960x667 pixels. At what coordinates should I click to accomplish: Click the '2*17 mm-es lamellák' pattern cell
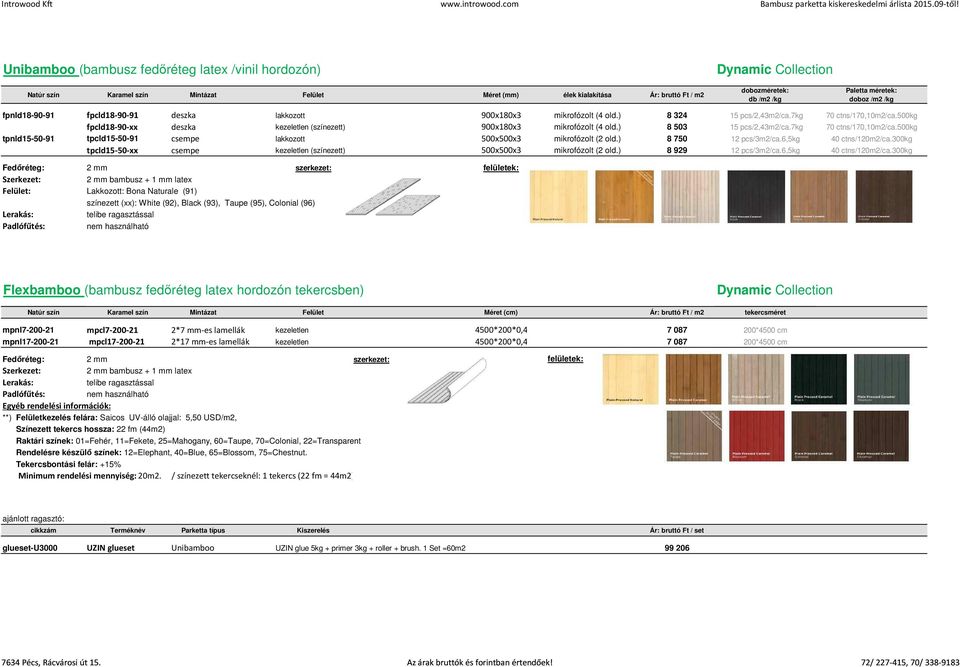[210, 342]
